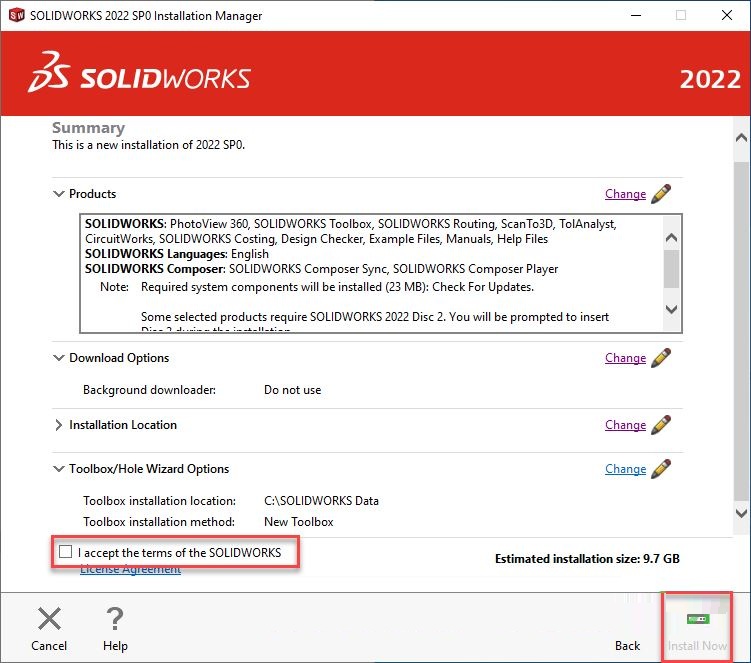Click the 'Do not use' background downloader value
Image resolution: width=751 pixels, height=663 pixels.
293,390
